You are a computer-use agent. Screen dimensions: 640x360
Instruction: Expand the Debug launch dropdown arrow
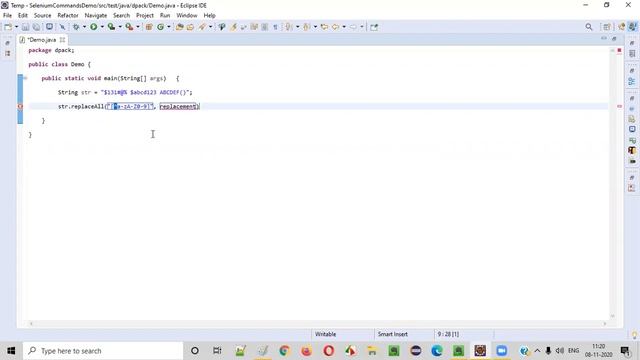(x=84, y=27)
